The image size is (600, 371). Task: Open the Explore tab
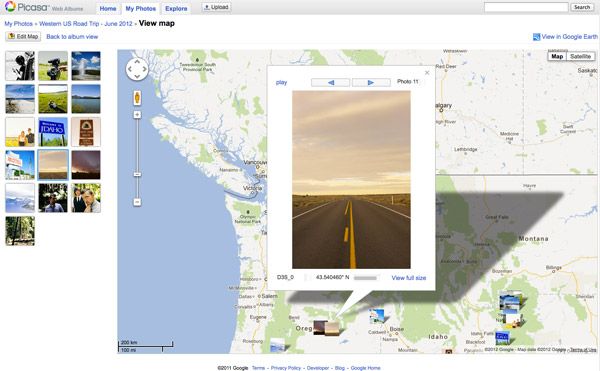point(176,8)
